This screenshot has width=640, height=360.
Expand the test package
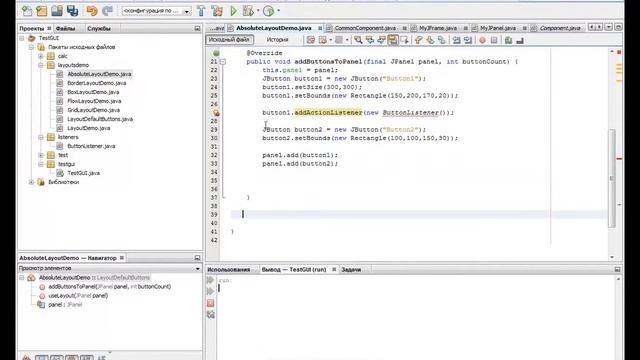pos(41,155)
